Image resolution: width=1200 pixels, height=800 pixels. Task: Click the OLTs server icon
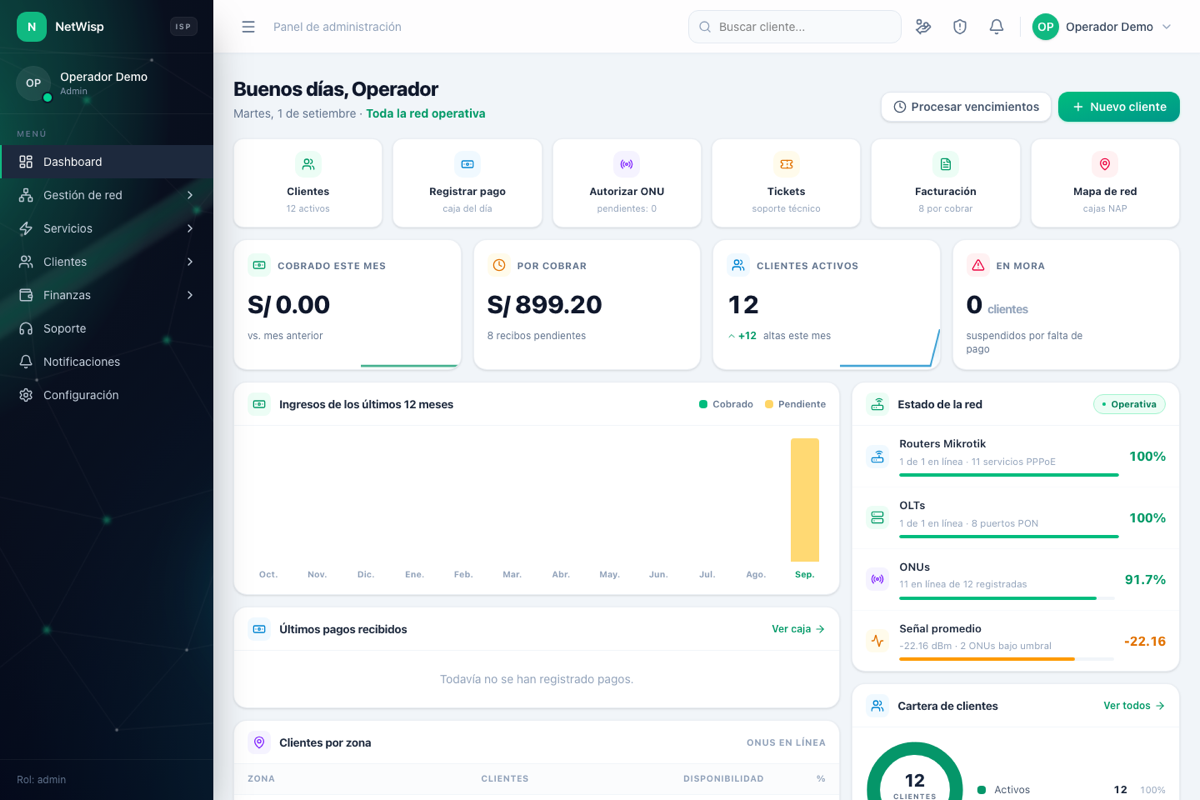click(877, 518)
